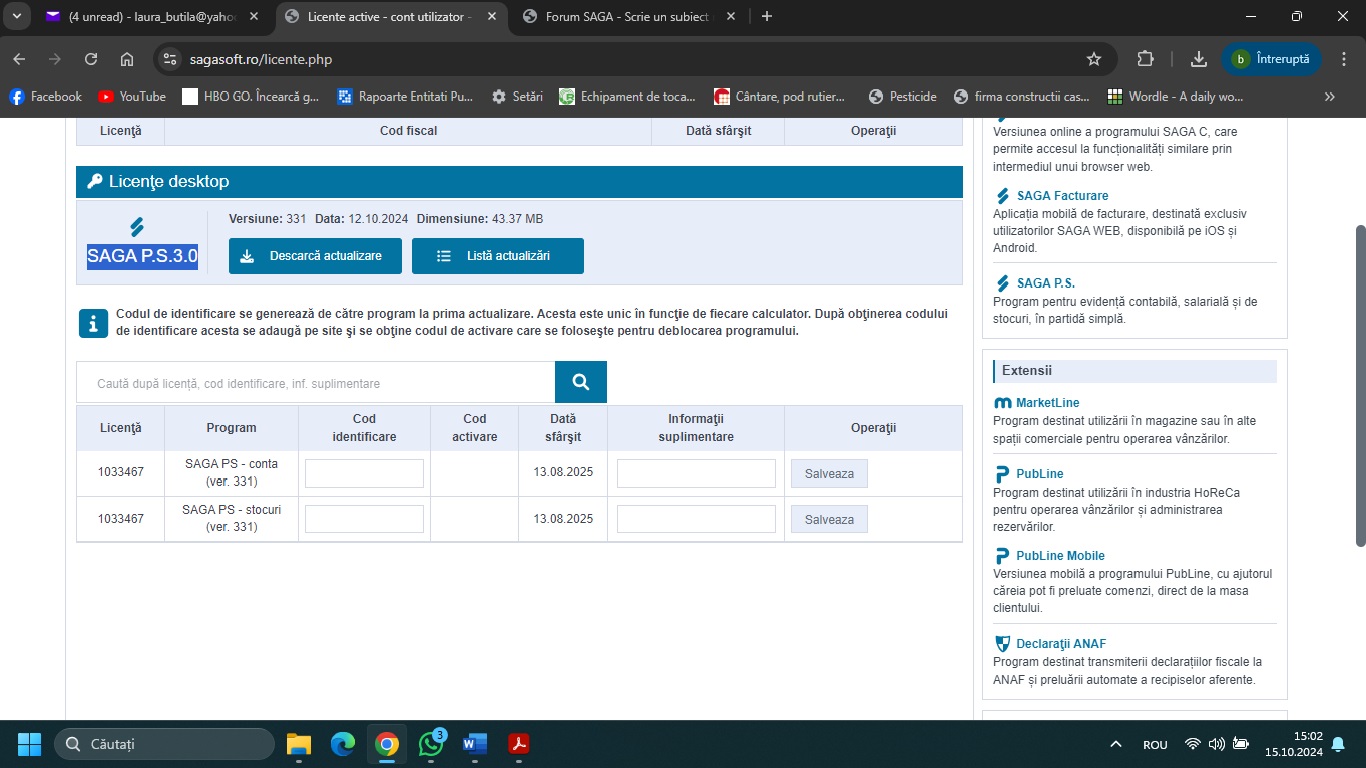Screen dimensions: 1366x768
Task: Click Cod identificare field for SAGA PS - stocuri
Action: [x=364, y=520]
